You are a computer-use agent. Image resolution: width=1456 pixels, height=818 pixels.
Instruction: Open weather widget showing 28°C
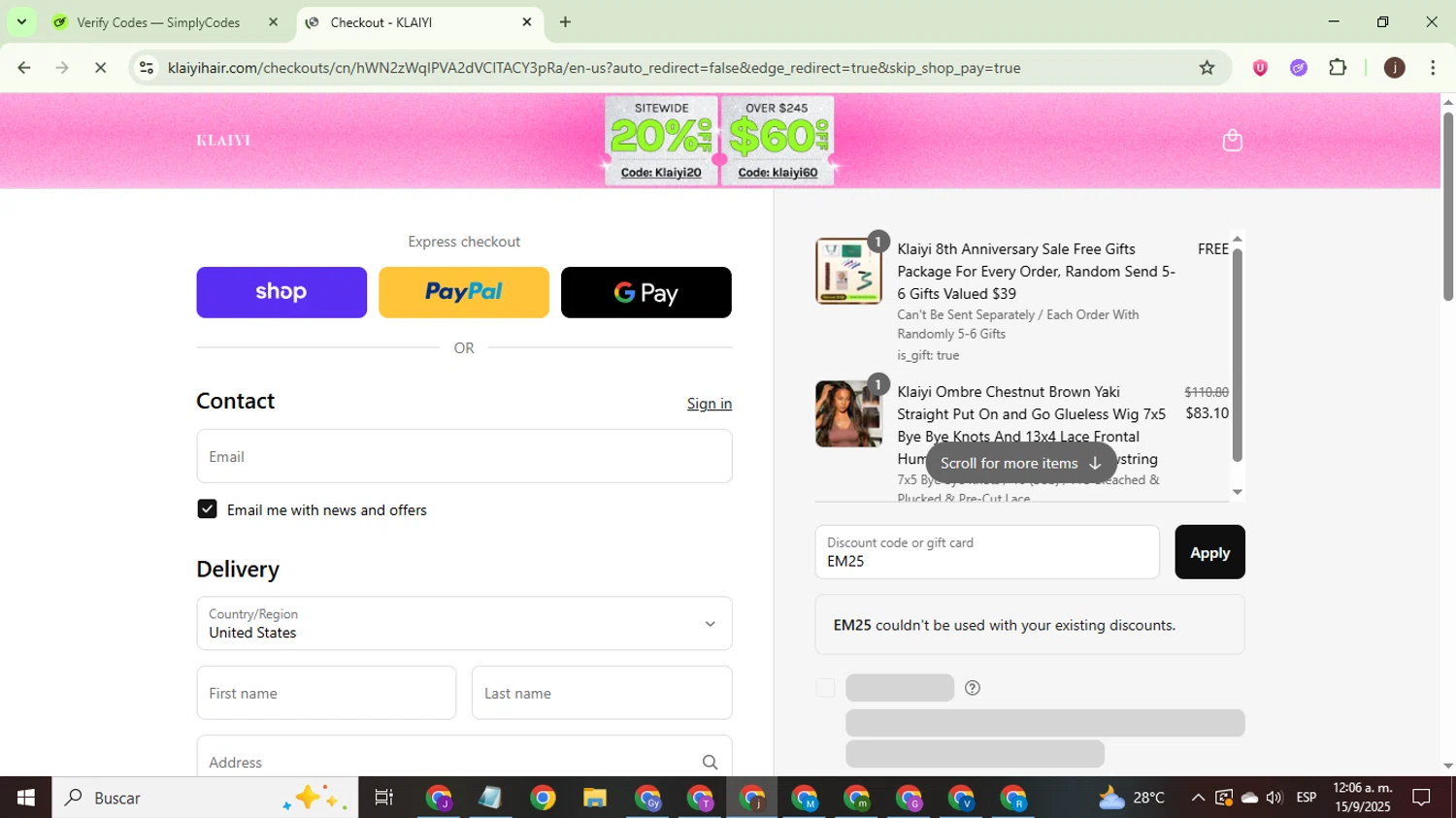tap(1131, 798)
